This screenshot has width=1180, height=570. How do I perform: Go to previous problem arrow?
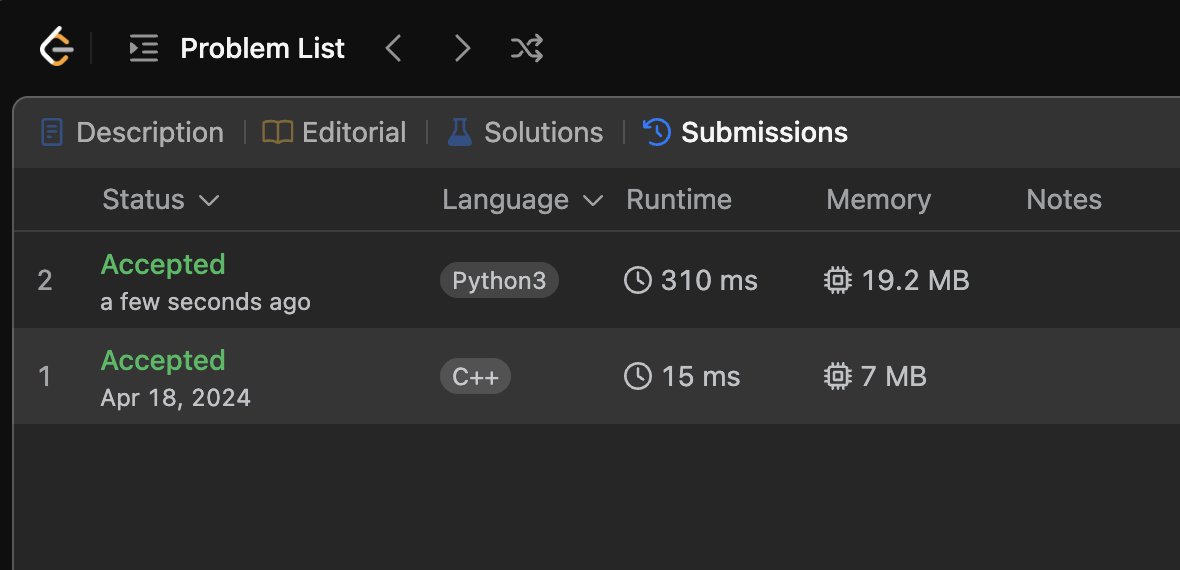pos(393,48)
